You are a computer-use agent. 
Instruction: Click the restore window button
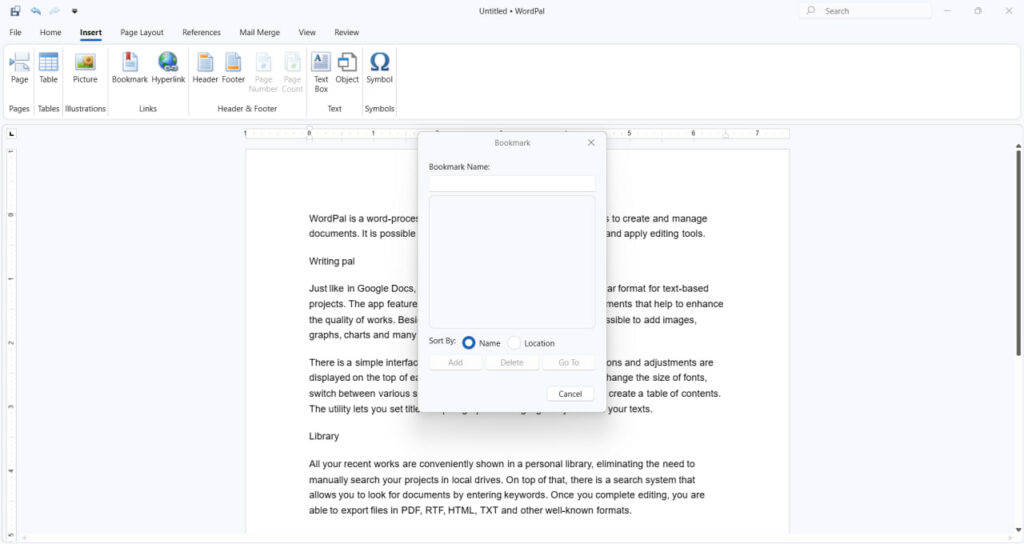pyautogui.click(x=978, y=11)
